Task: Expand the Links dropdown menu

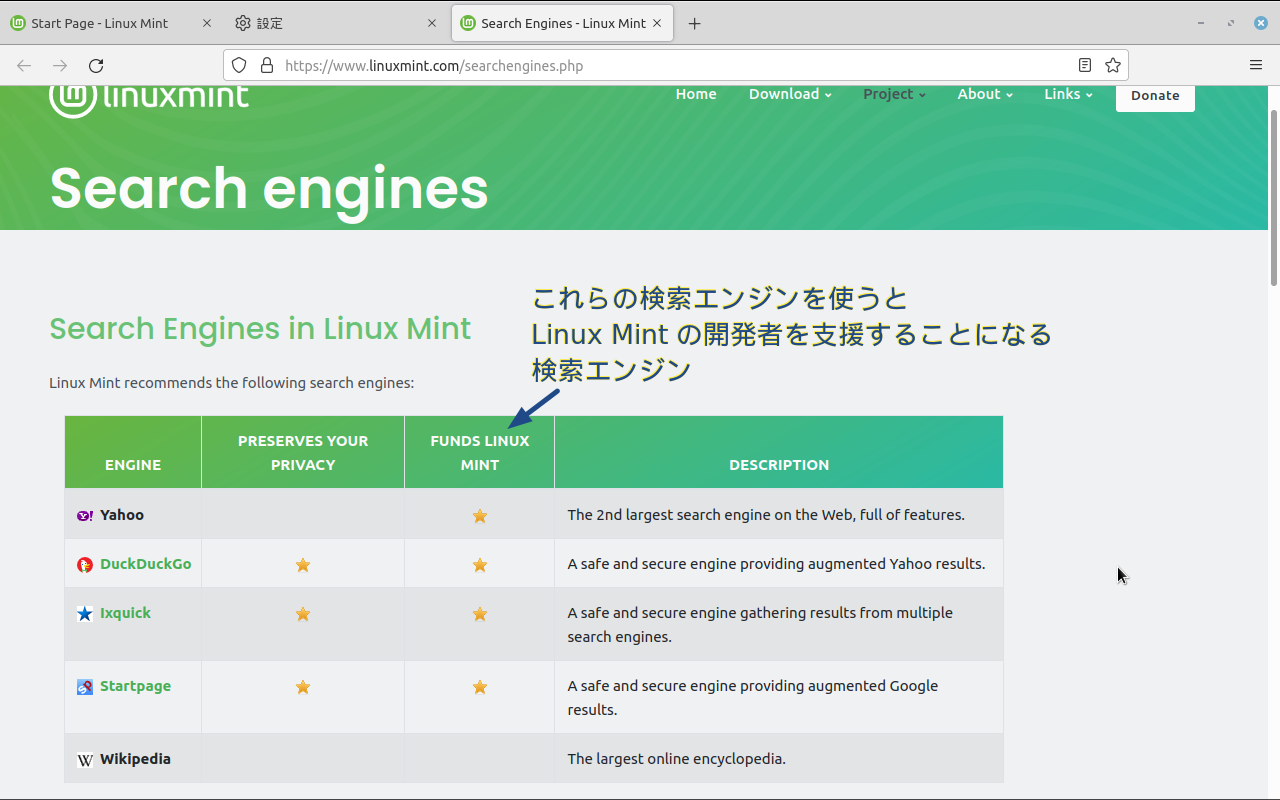Action: pos(1068,94)
